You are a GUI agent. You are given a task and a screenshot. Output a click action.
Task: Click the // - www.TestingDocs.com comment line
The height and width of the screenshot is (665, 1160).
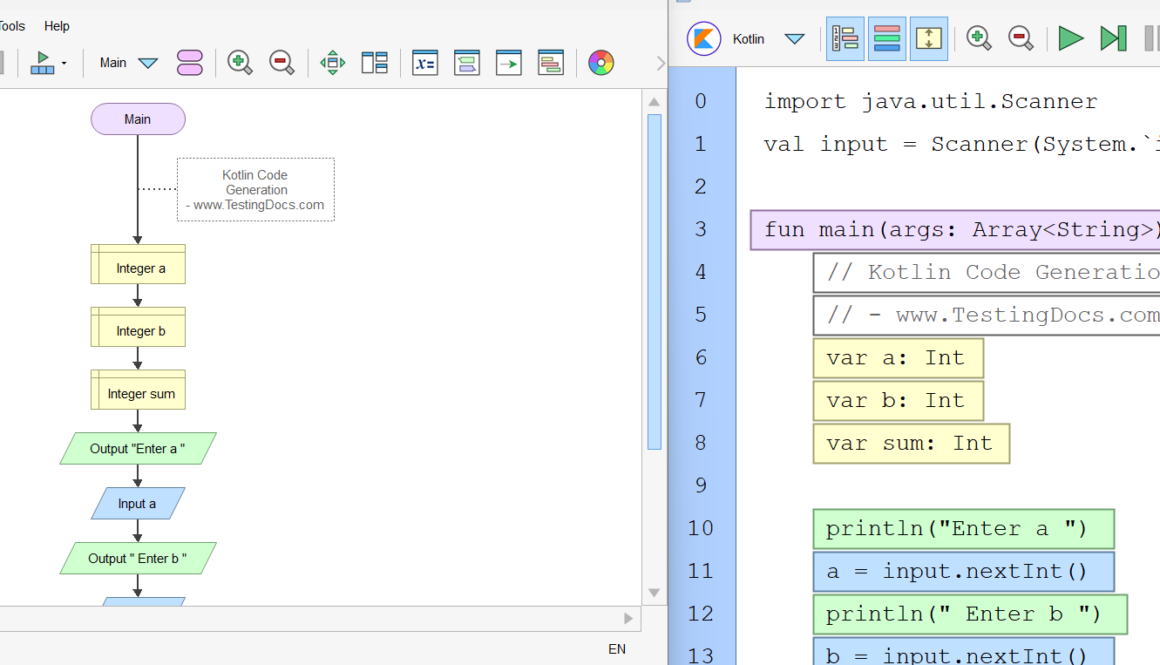click(986, 315)
